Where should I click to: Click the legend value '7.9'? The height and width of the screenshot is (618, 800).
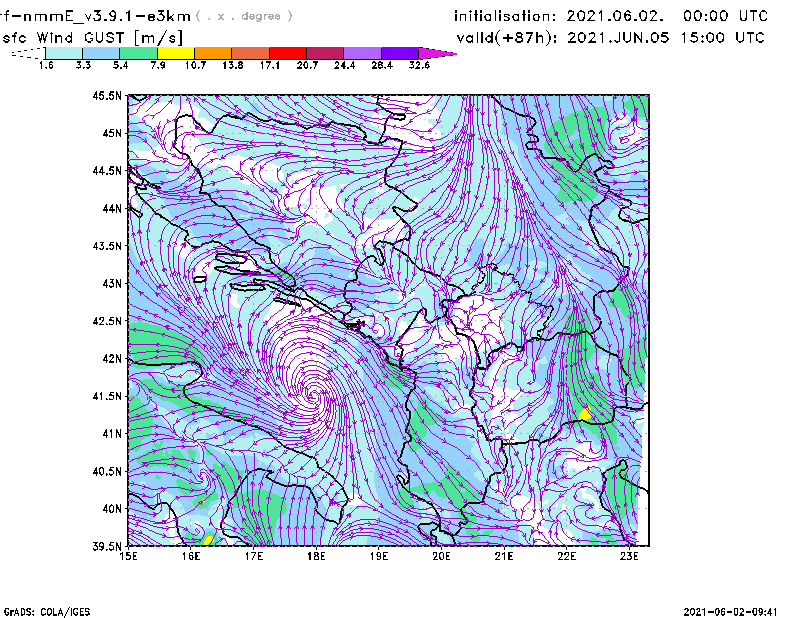coord(158,65)
